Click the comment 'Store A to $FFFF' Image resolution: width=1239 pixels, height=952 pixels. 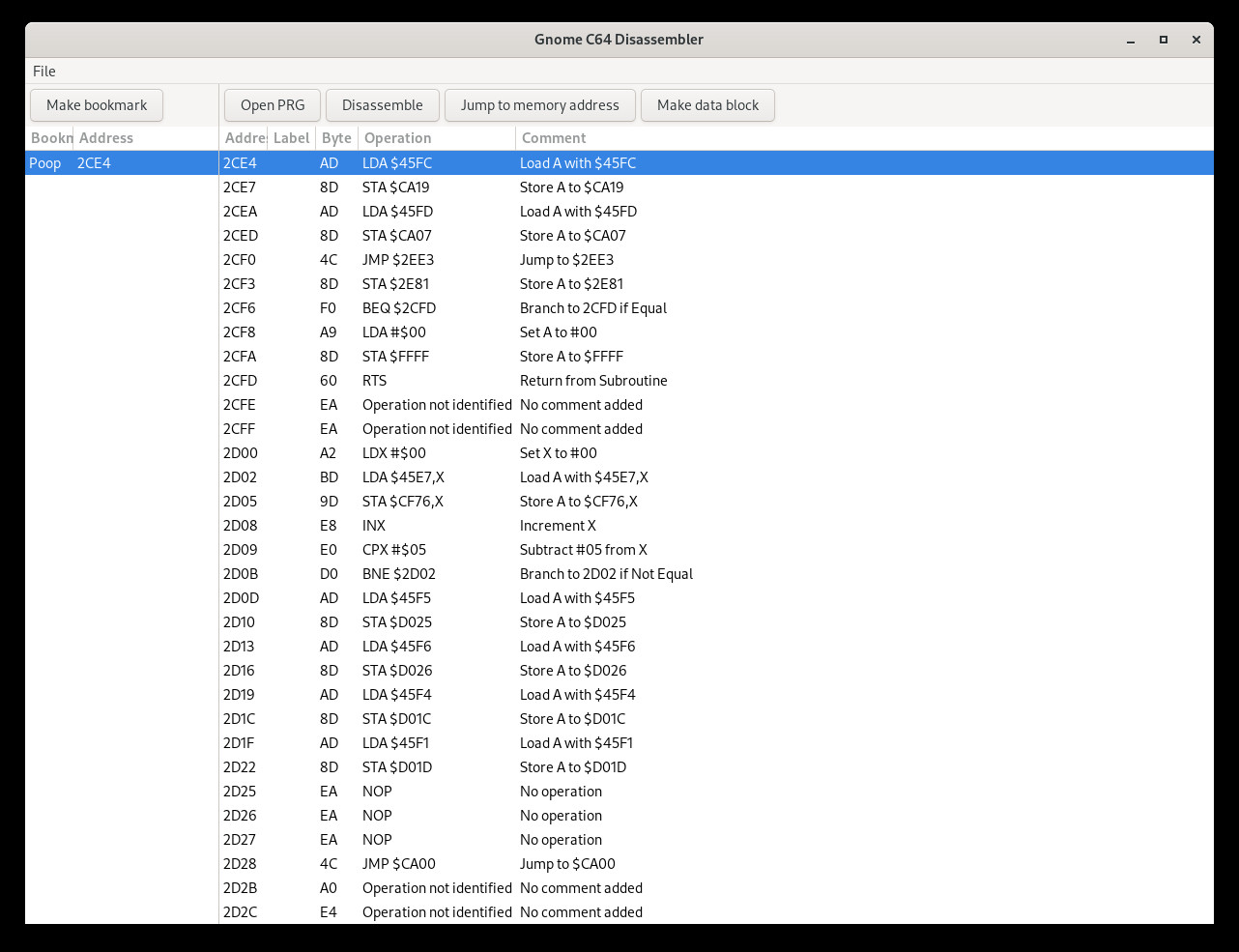571,357
